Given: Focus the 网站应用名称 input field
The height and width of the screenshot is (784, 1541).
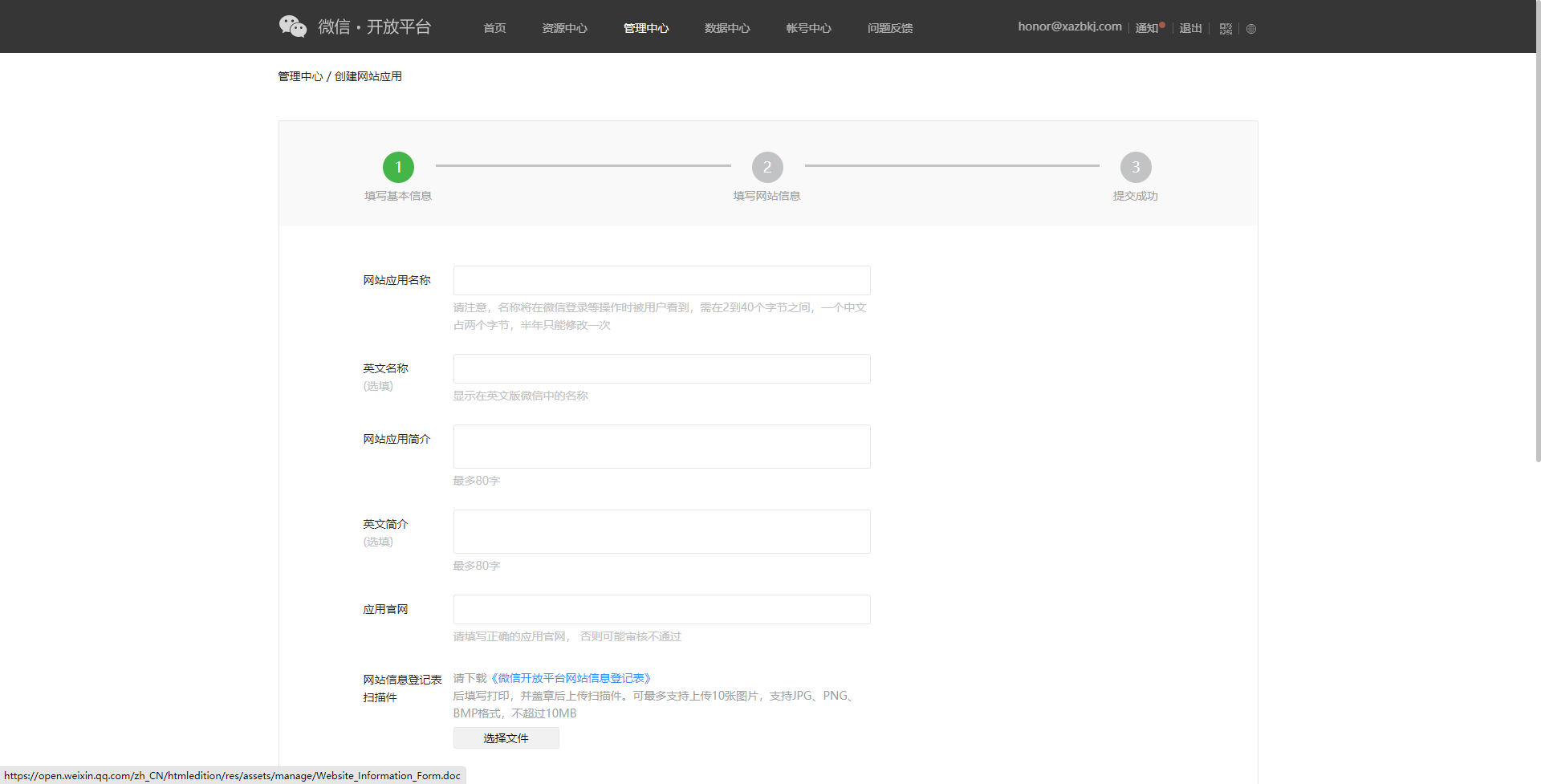Looking at the screenshot, I should point(661,280).
